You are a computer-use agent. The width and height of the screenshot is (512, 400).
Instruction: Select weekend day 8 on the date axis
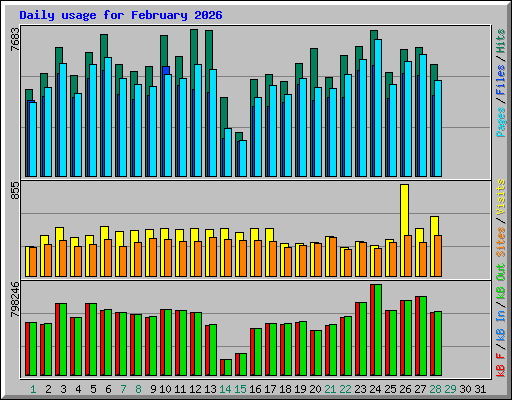(x=138, y=389)
